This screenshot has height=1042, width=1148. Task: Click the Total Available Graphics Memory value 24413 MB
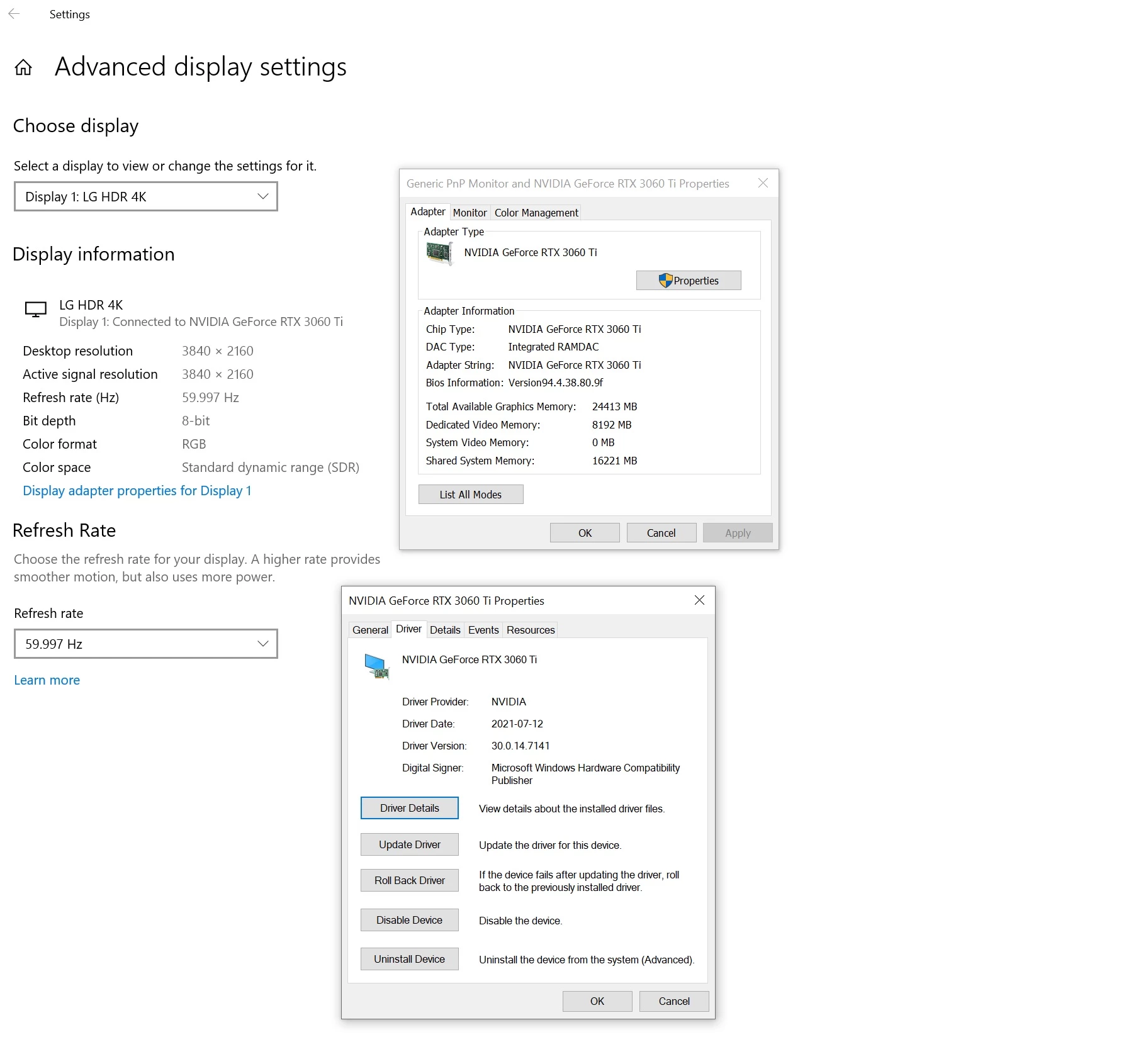coord(615,406)
